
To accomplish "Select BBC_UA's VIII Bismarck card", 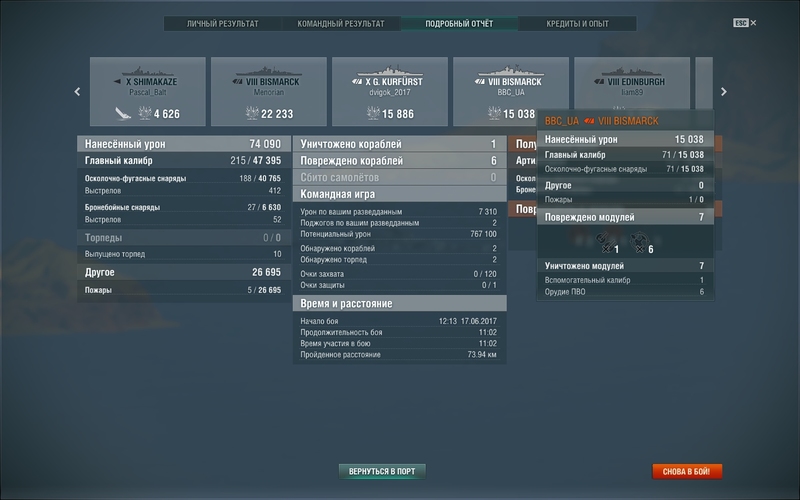I will [511, 91].
